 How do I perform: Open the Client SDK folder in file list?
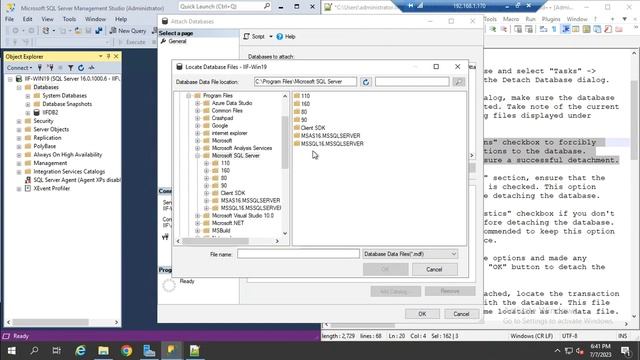pos(309,128)
